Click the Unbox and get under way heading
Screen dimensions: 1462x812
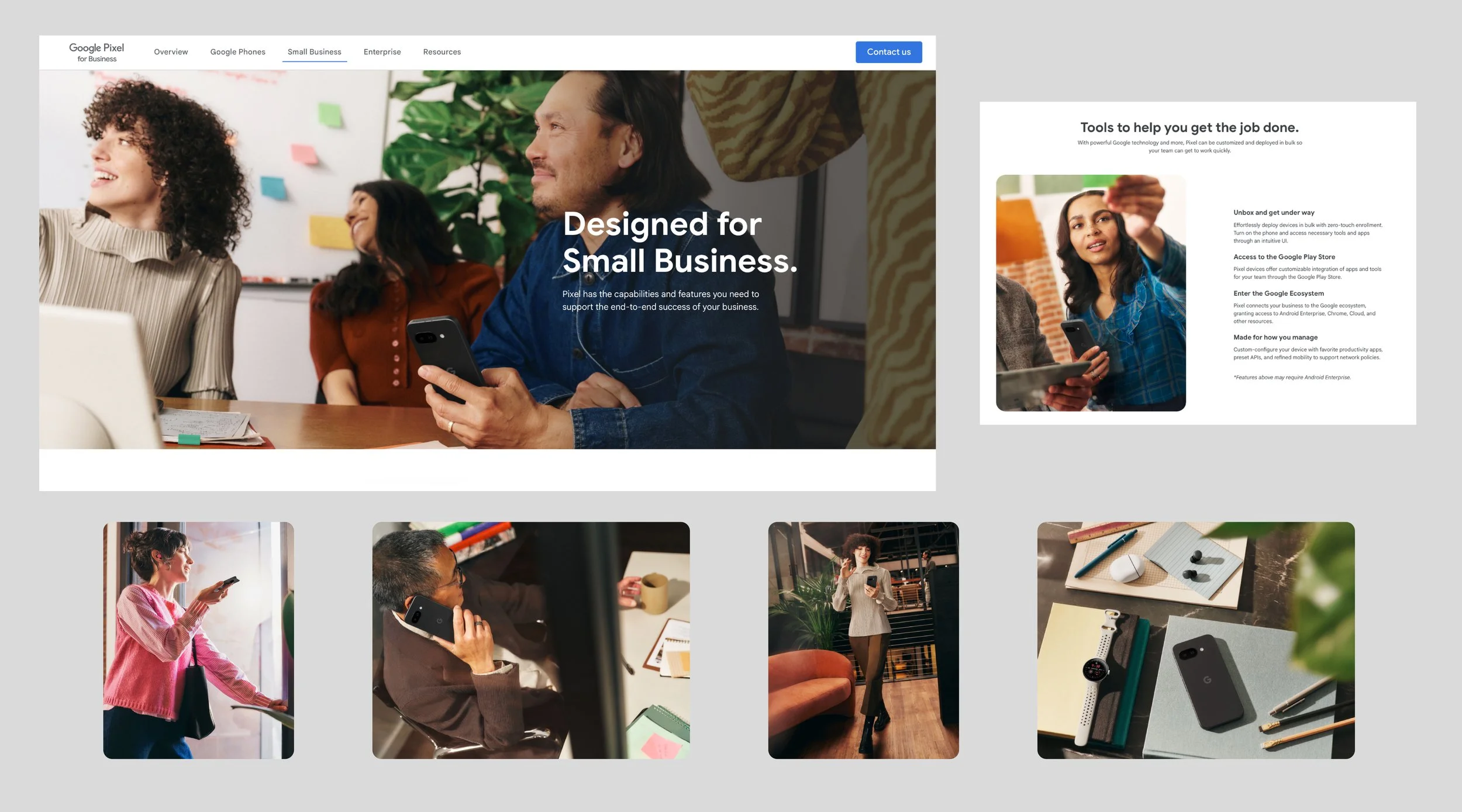pos(1273,212)
